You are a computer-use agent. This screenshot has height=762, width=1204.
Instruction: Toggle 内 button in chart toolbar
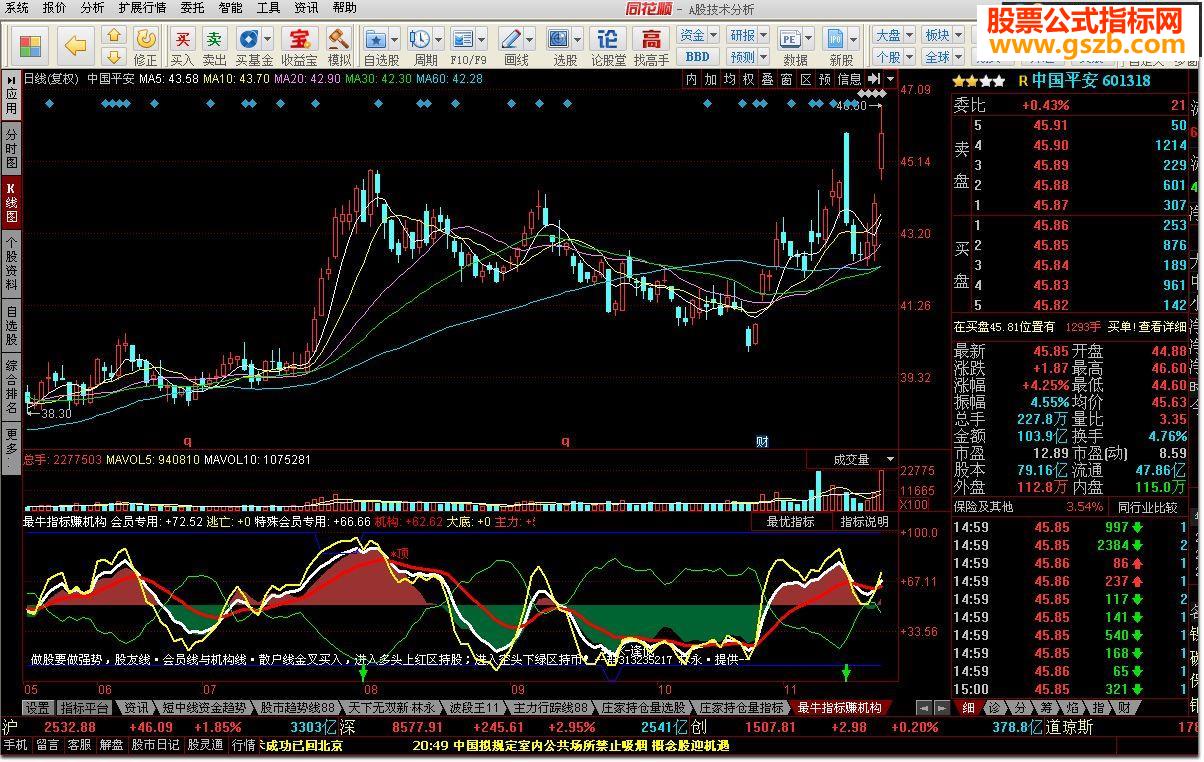[692, 79]
